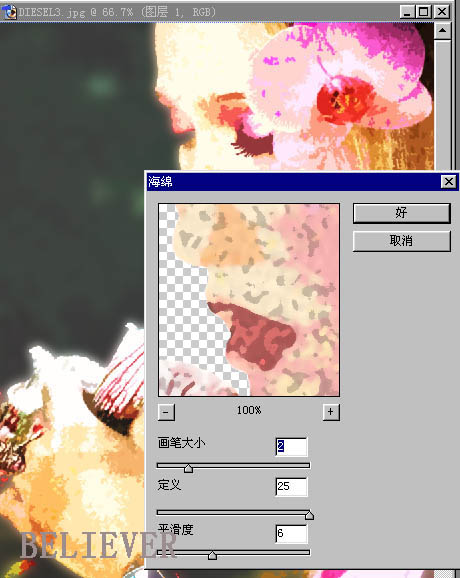Zoom out preview with minus button

coord(166,412)
